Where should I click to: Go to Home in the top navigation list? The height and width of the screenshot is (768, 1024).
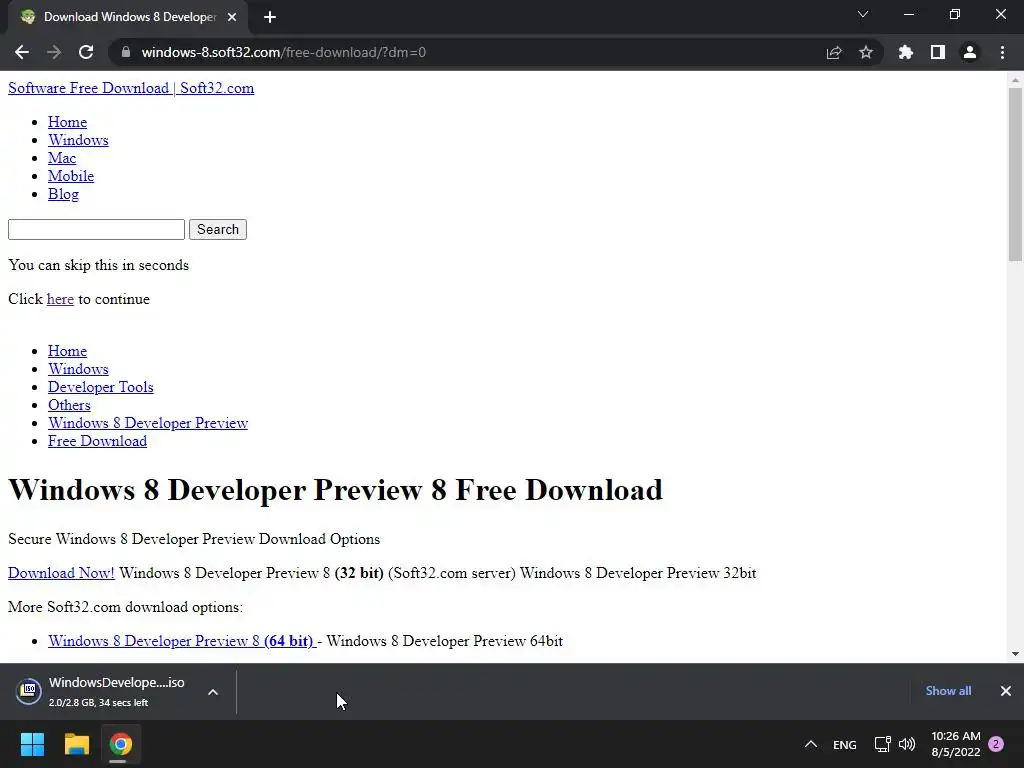67,122
